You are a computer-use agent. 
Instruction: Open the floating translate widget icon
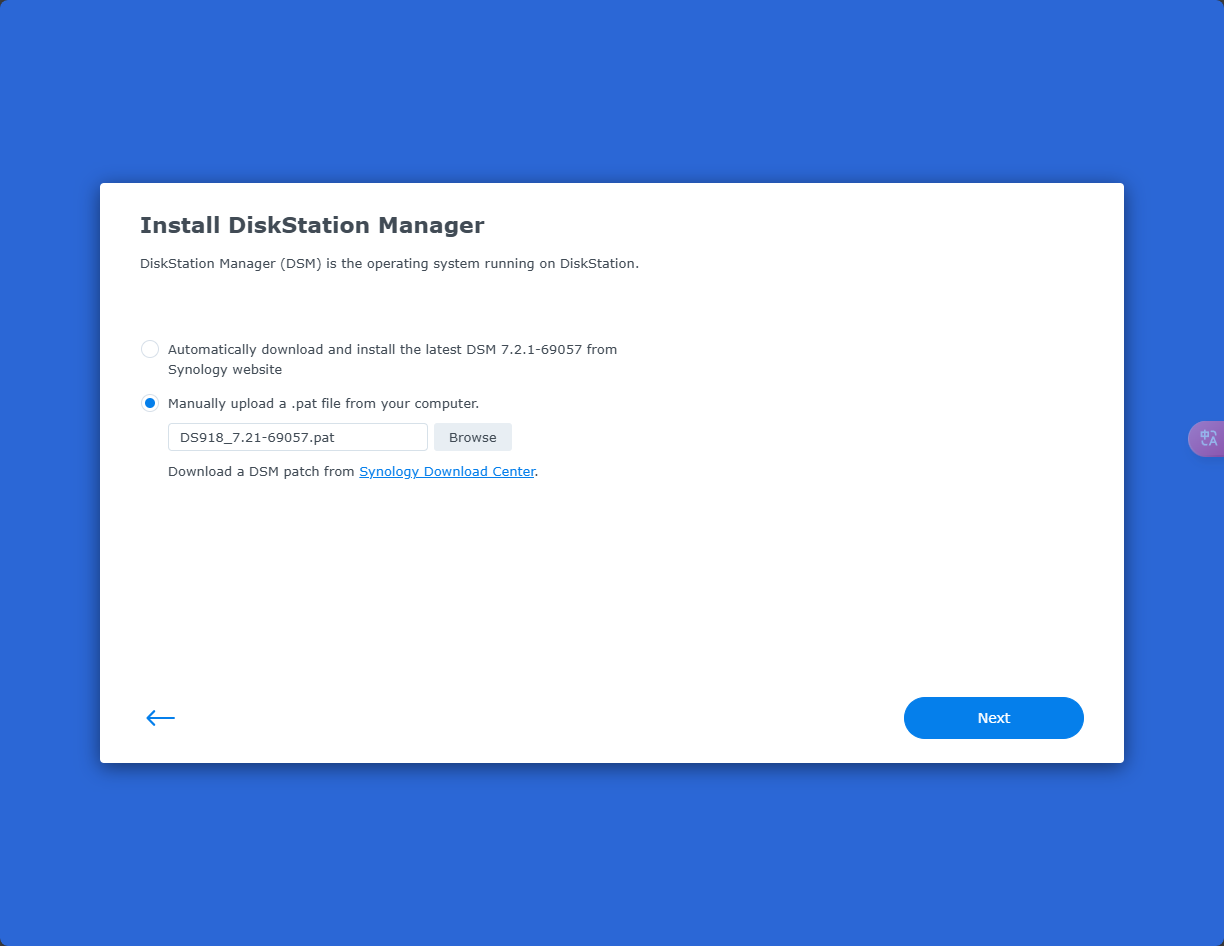[x=1207, y=439]
